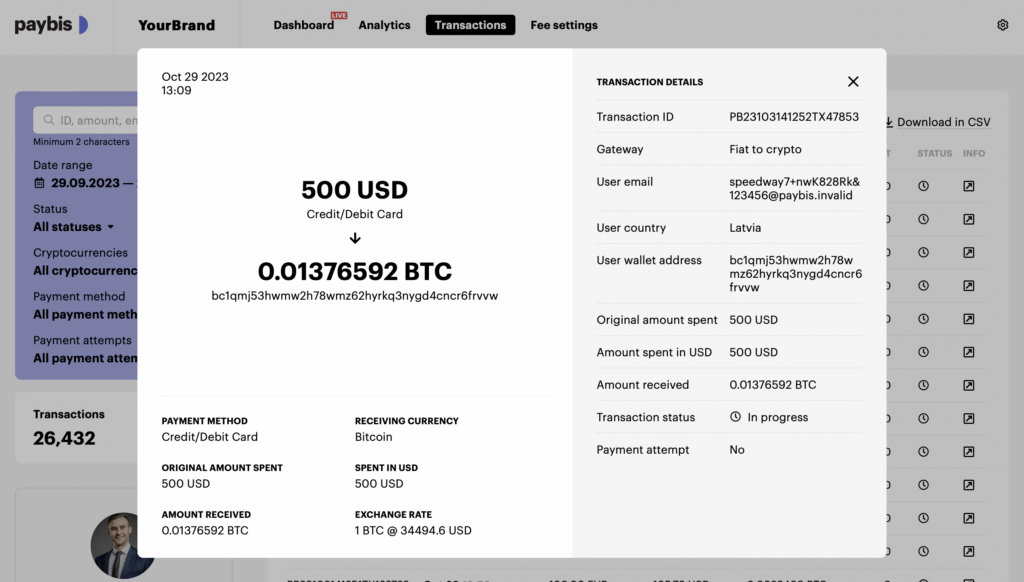Screen dimensions: 1024x582
Task: Switch to the Analytics tab
Action: click(x=384, y=25)
